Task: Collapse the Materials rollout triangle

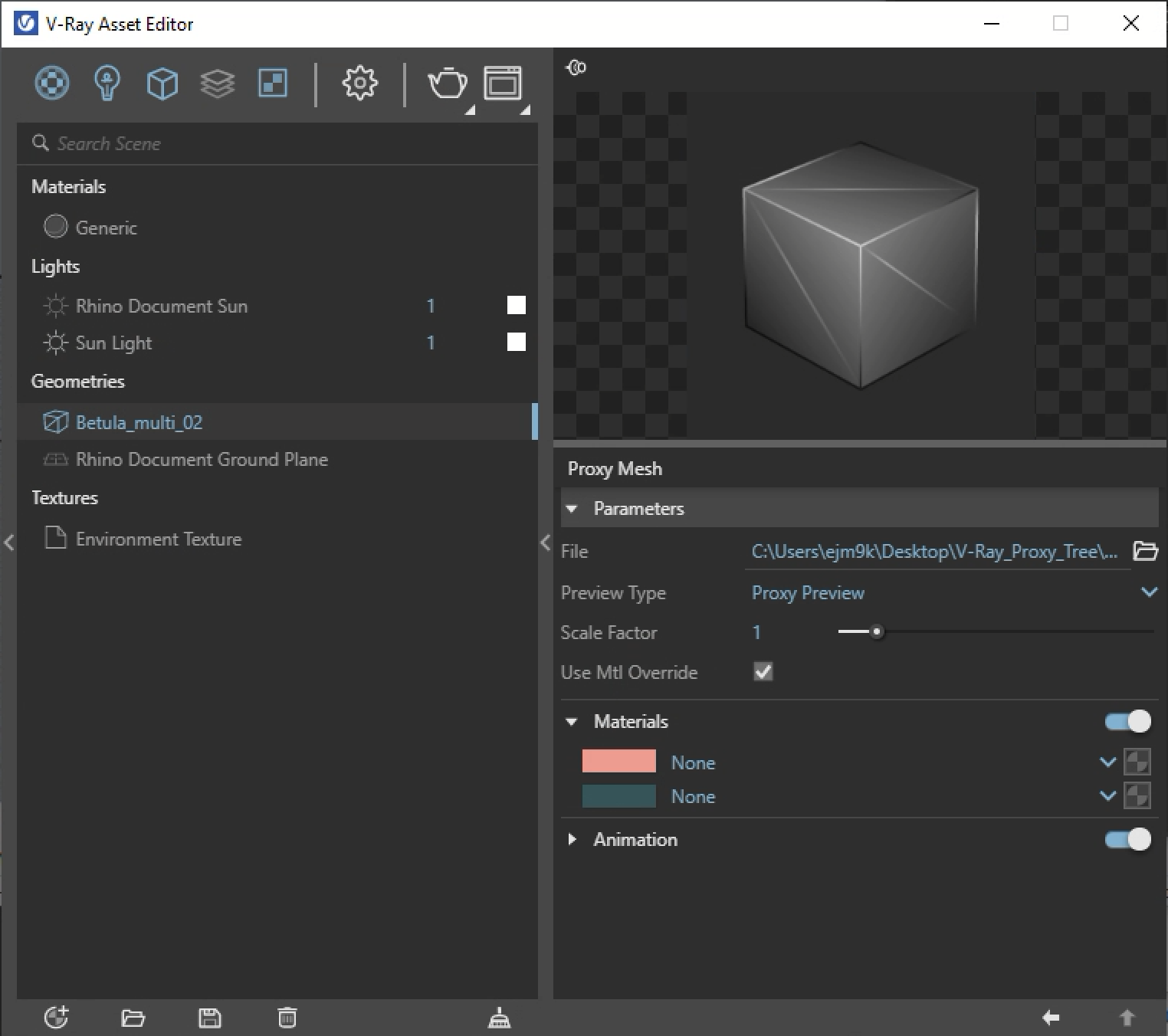Action: click(572, 722)
